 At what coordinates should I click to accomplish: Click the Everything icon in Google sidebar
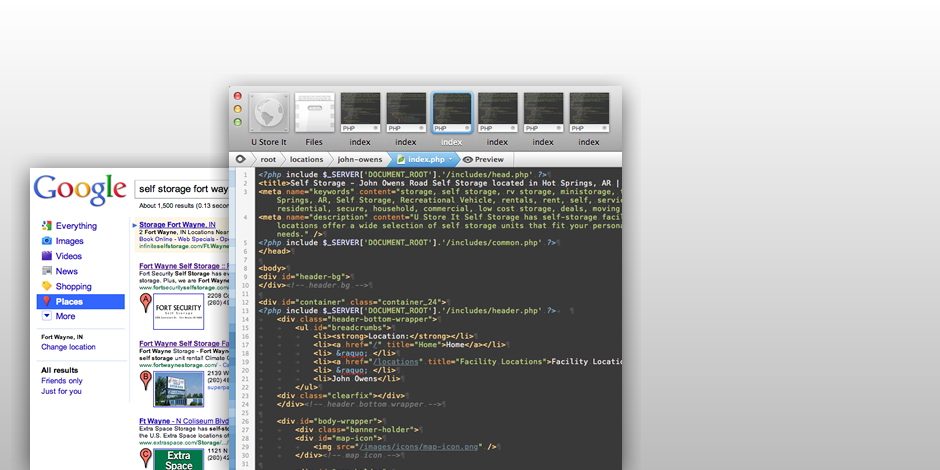coord(47,226)
